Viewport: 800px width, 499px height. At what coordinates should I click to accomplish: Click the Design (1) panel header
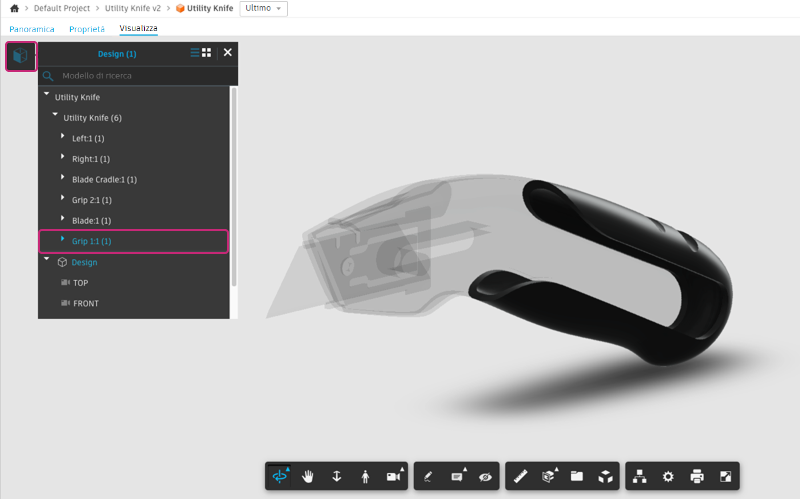click(x=117, y=54)
